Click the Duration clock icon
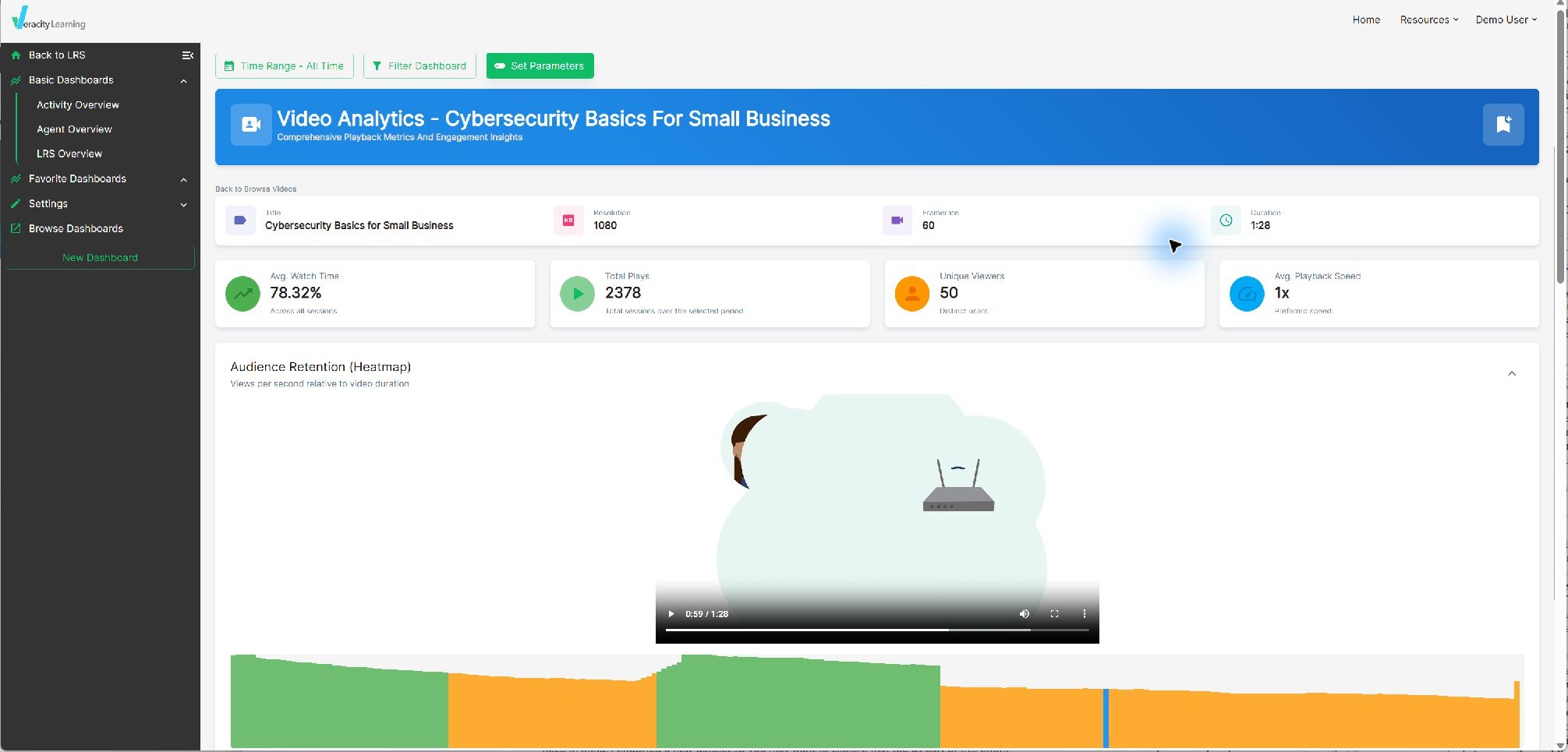 point(1226,221)
